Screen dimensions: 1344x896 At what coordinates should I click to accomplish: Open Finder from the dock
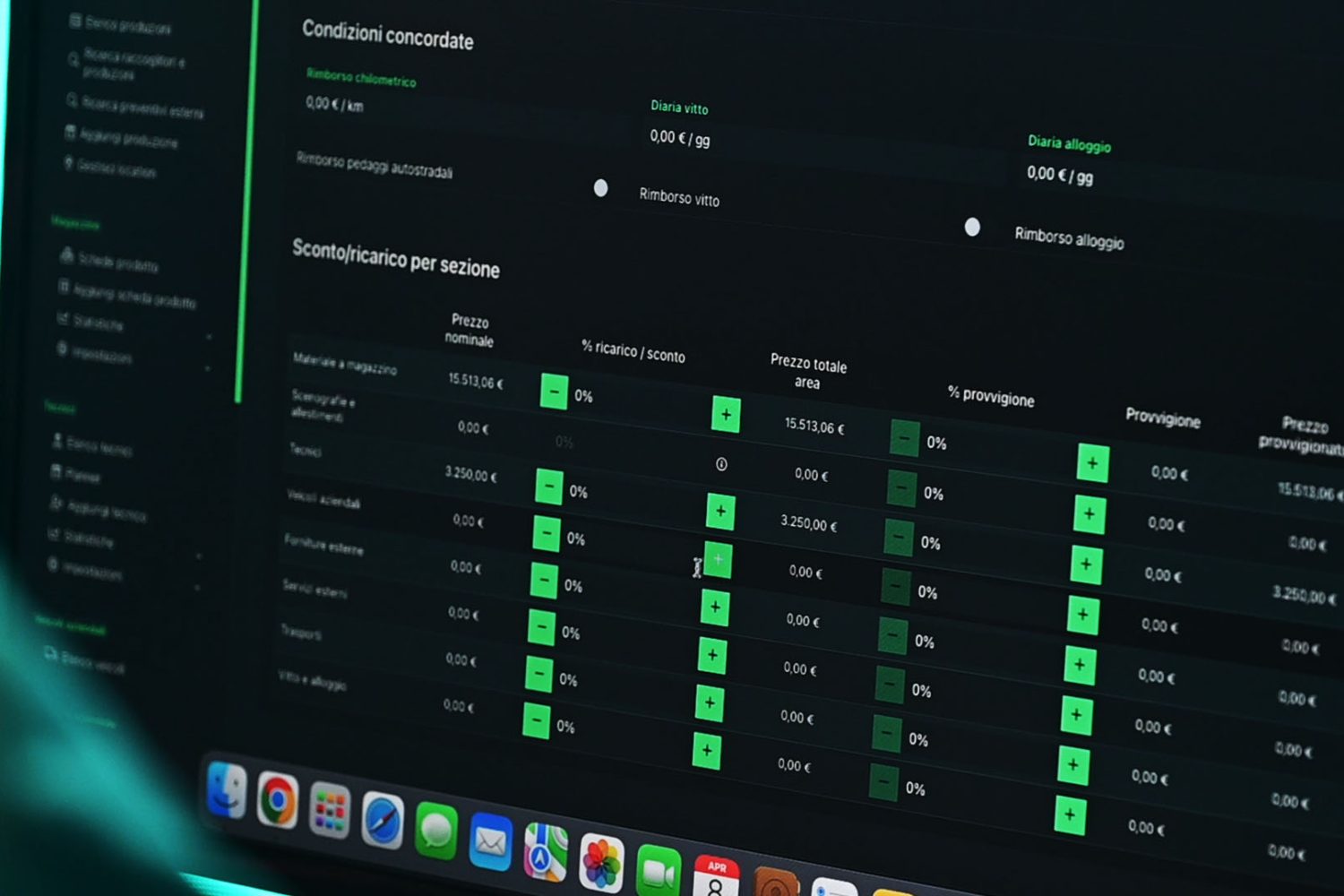[227, 789]
